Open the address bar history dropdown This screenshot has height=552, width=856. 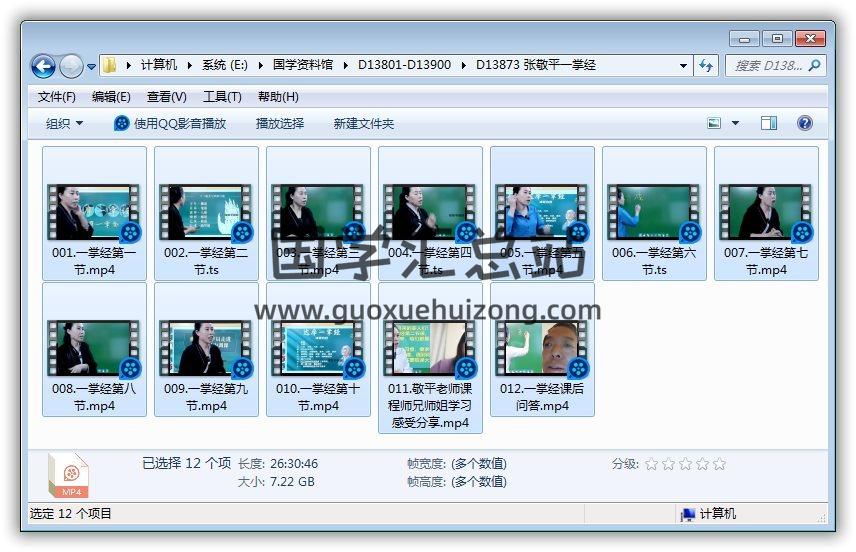(x=683, y=66)
